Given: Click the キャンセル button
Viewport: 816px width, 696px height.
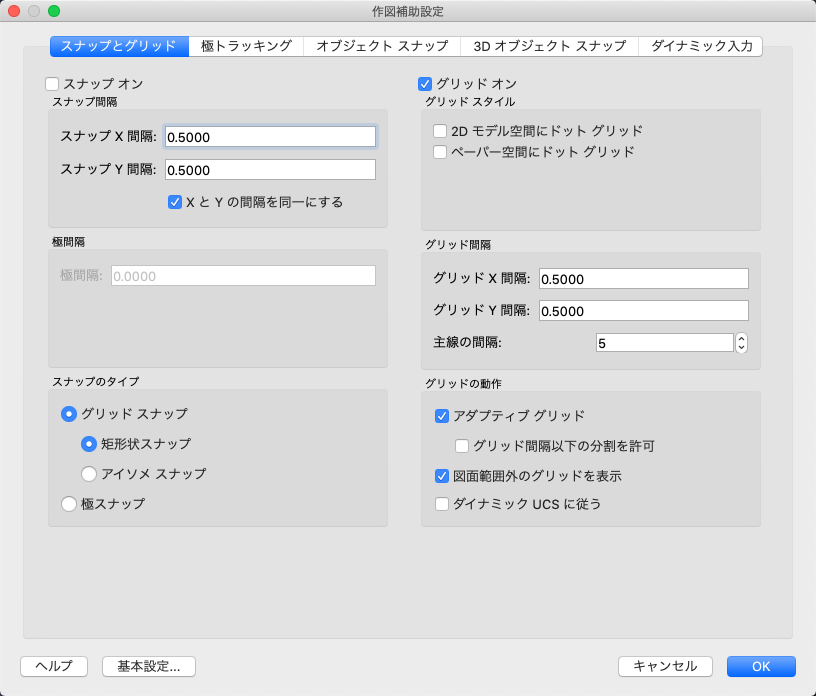Looking at the screenshot, I should [x=665, y=666].
